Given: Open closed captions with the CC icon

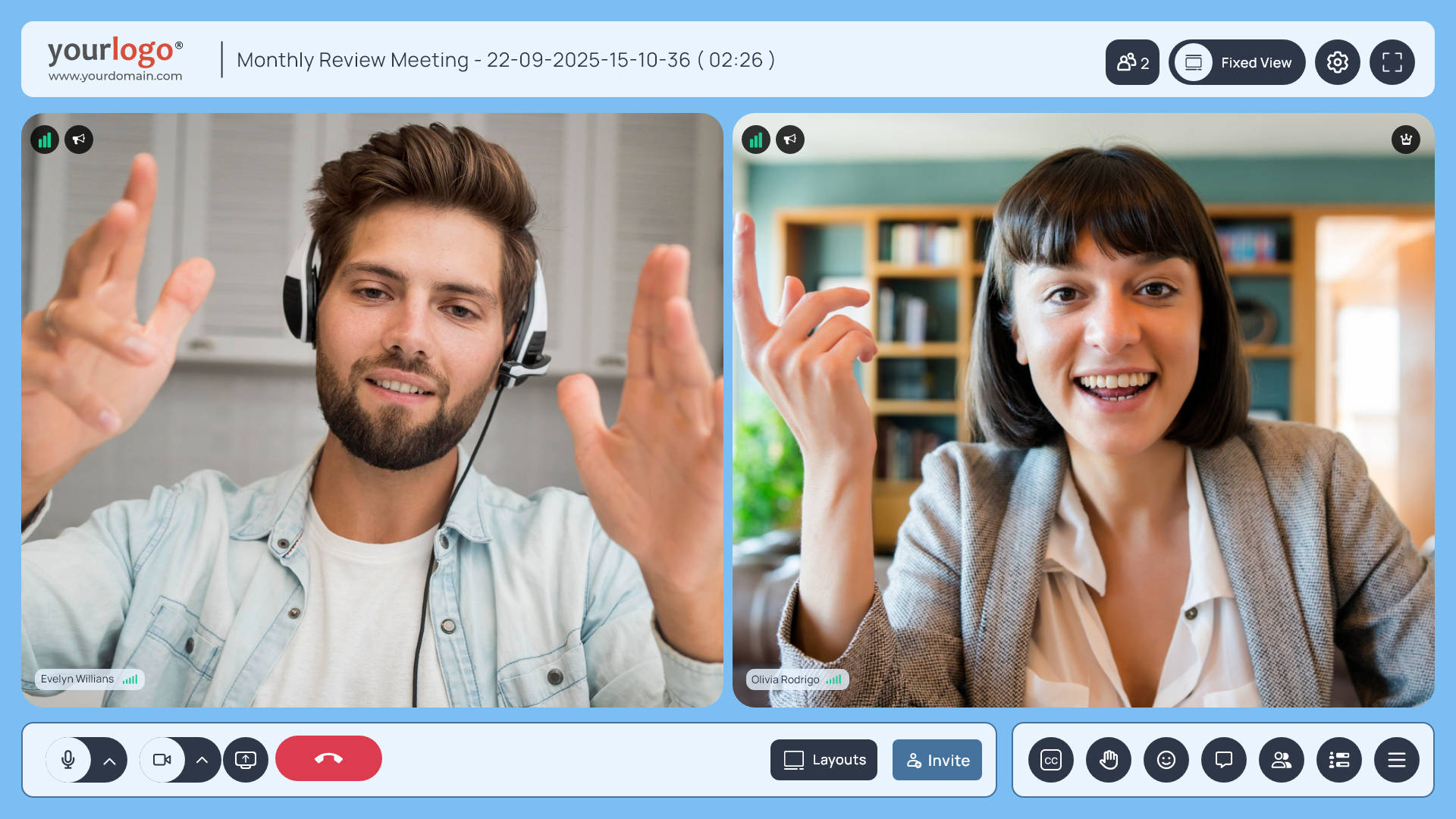Looking at the screenshot, I should click(x=1051, y=760).
